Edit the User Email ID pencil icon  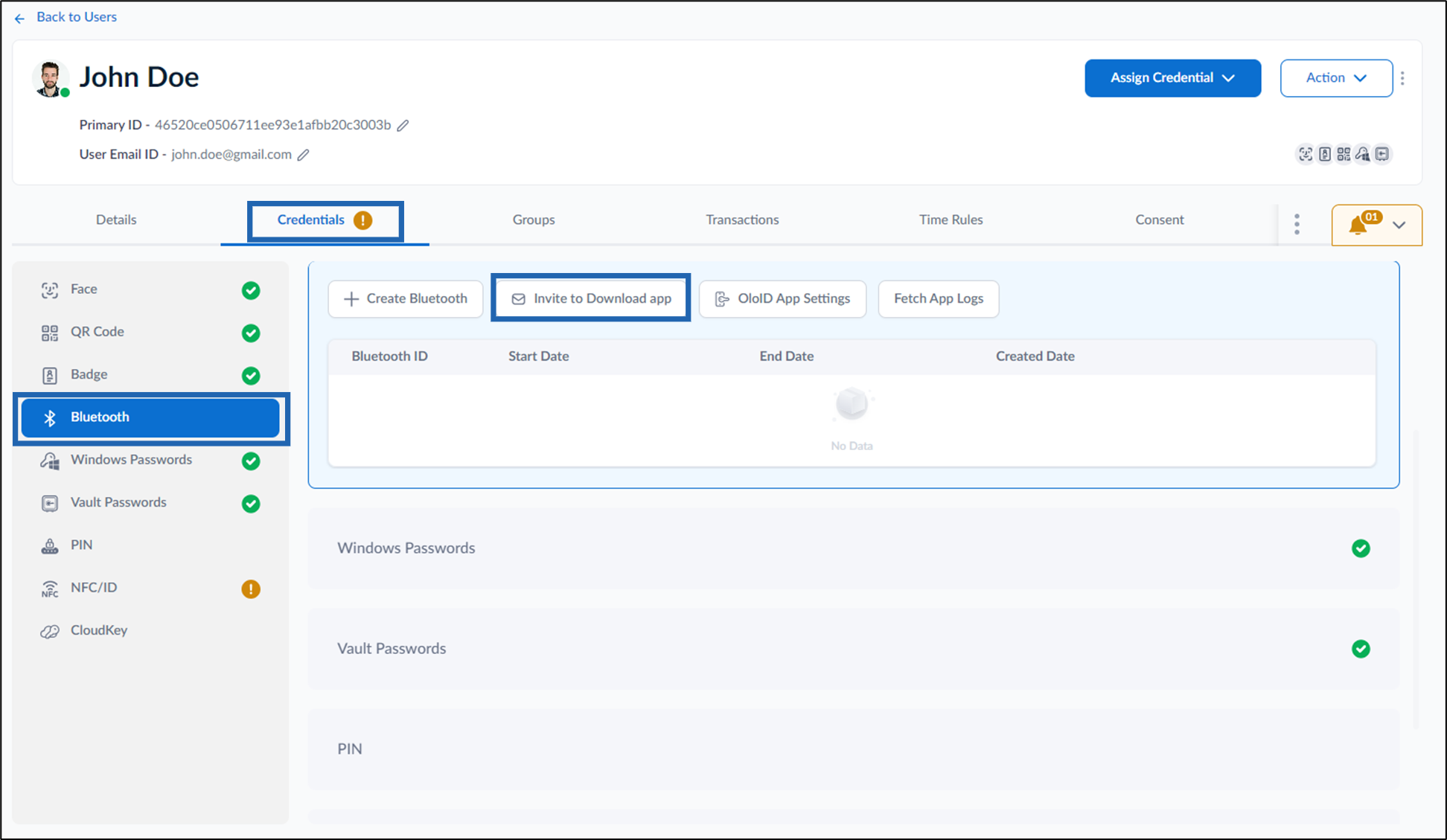click(x=304, y=155)
